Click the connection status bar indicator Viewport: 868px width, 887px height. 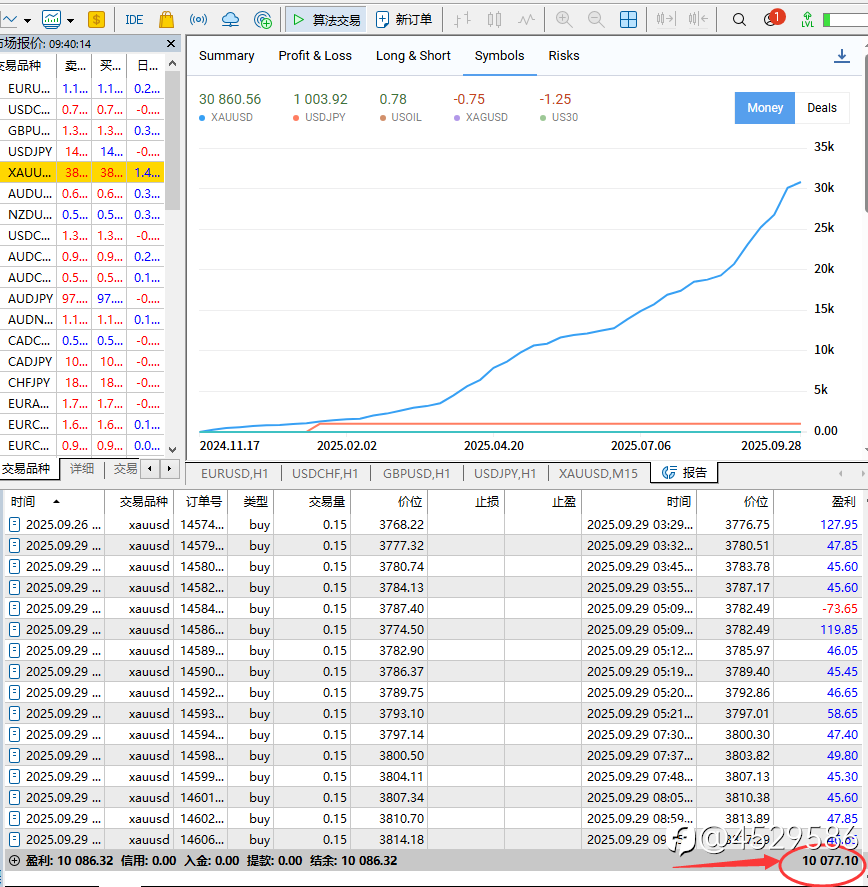click(845, 20)
